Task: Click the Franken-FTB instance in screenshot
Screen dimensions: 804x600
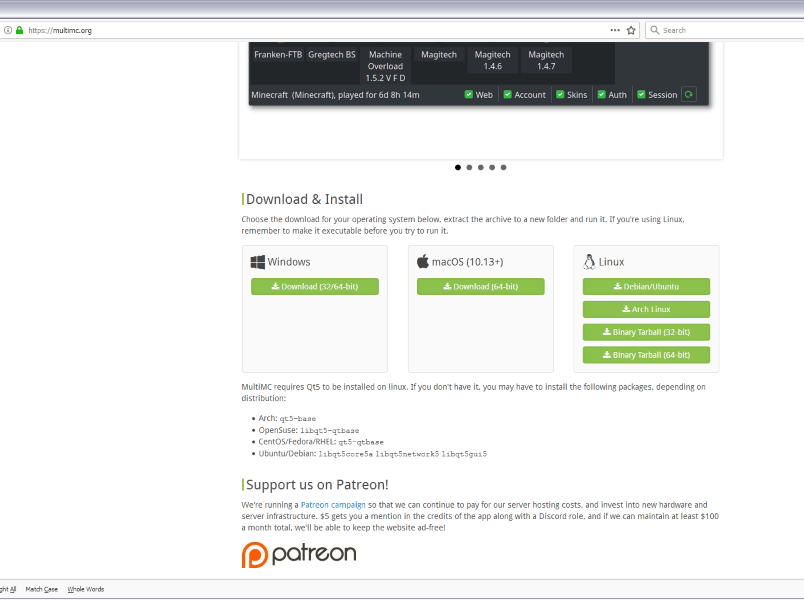Action: coord(278,54)
